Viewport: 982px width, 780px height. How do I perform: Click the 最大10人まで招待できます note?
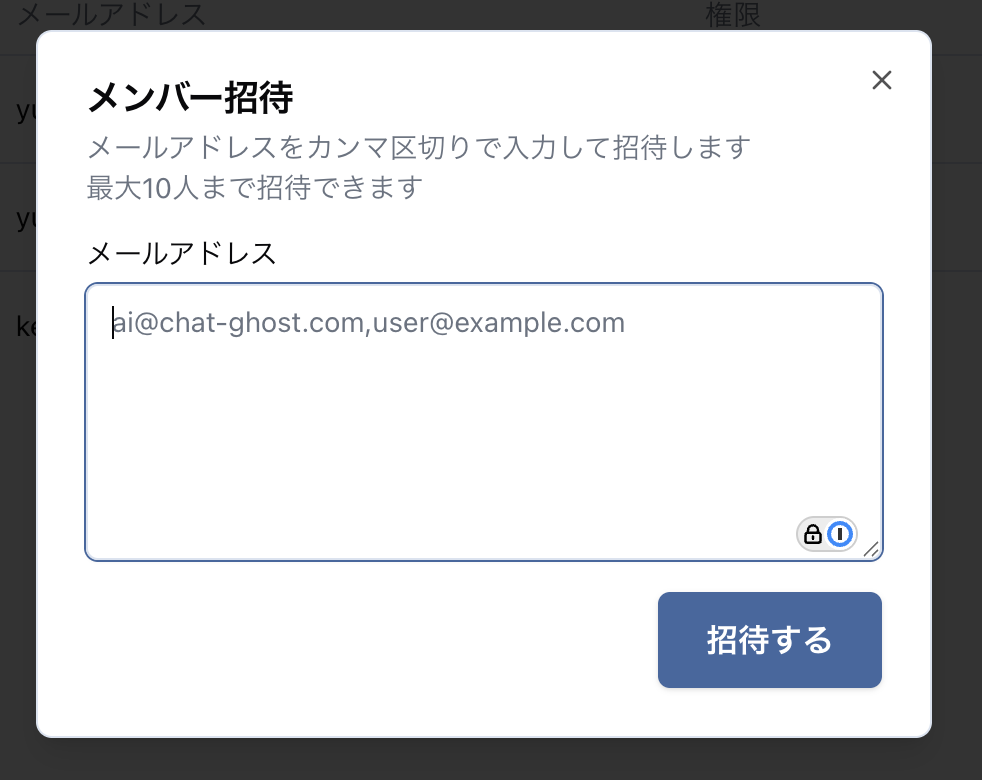pos(255,187)
